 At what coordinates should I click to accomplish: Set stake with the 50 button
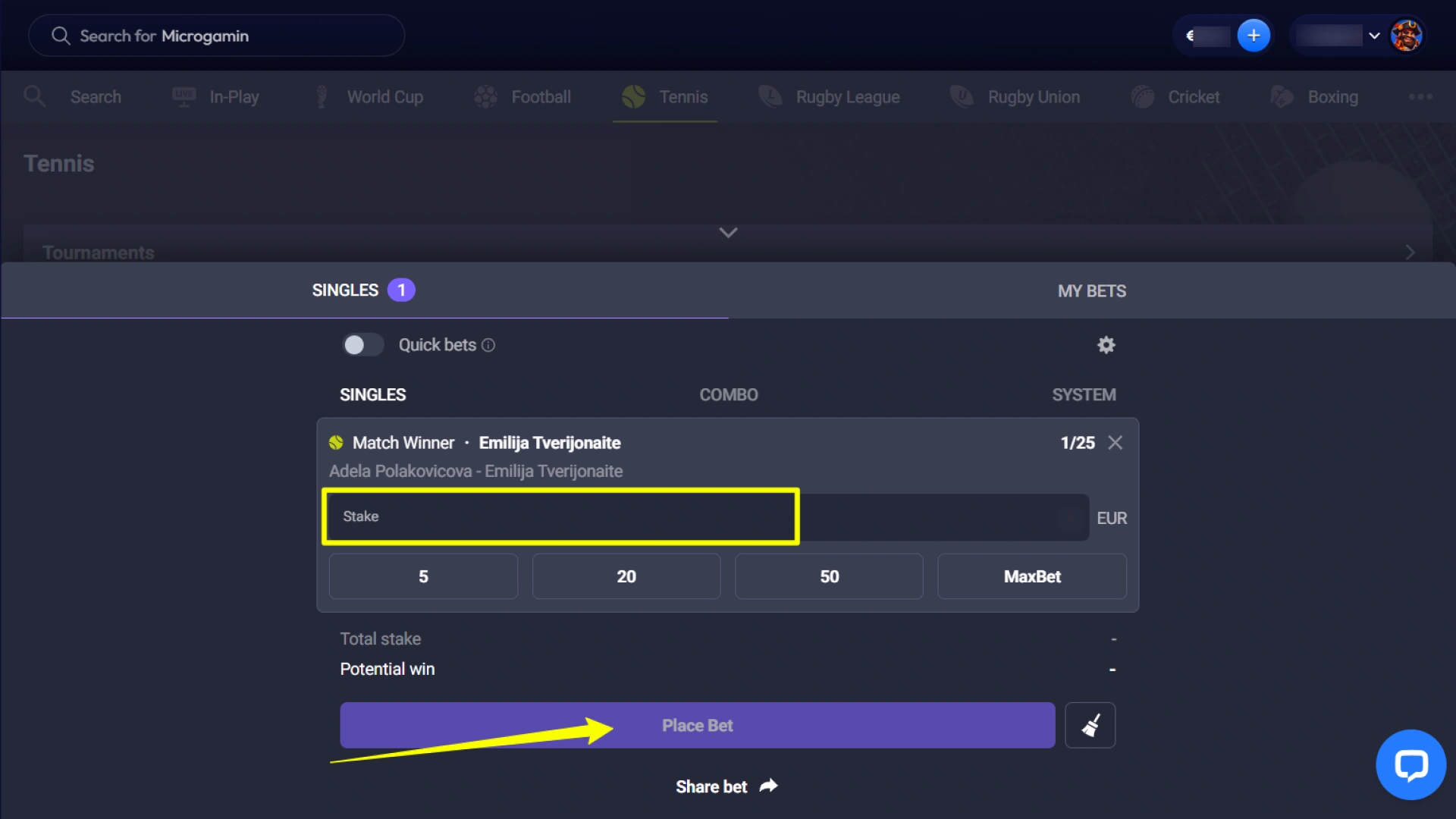[x=829, y=576]
